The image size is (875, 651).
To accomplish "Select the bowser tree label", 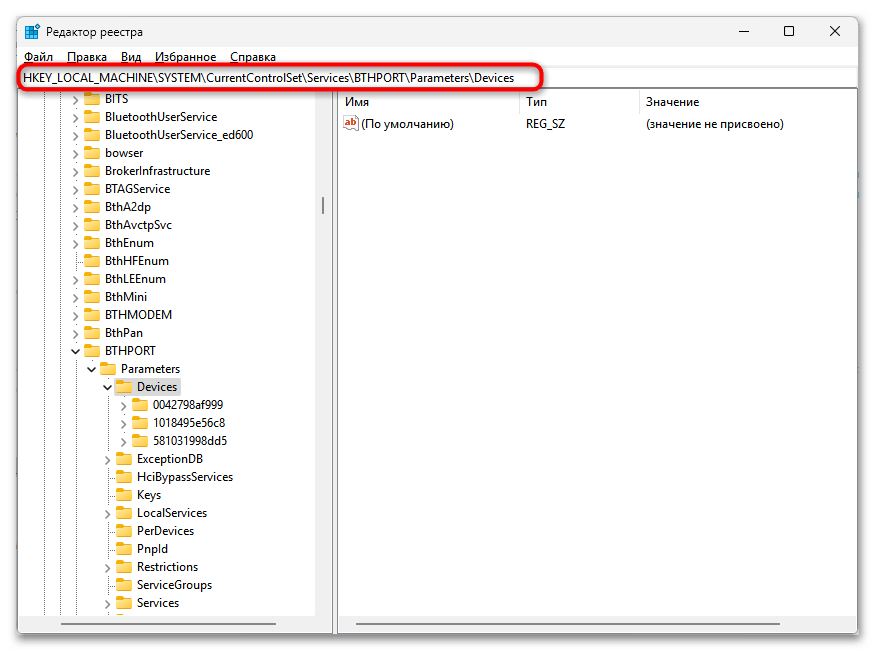I will tap(124, 153).
